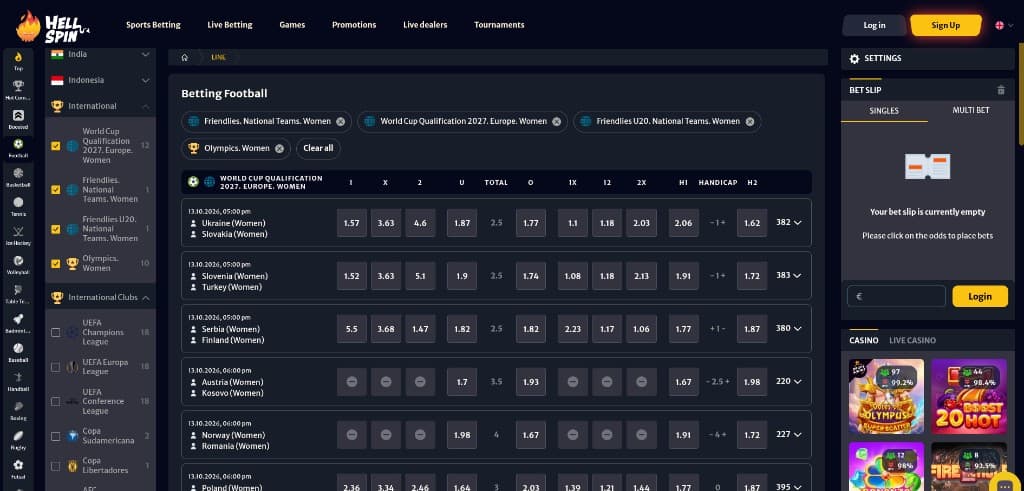
Task: Click the Log in button
Action: (x=874, y=25)
